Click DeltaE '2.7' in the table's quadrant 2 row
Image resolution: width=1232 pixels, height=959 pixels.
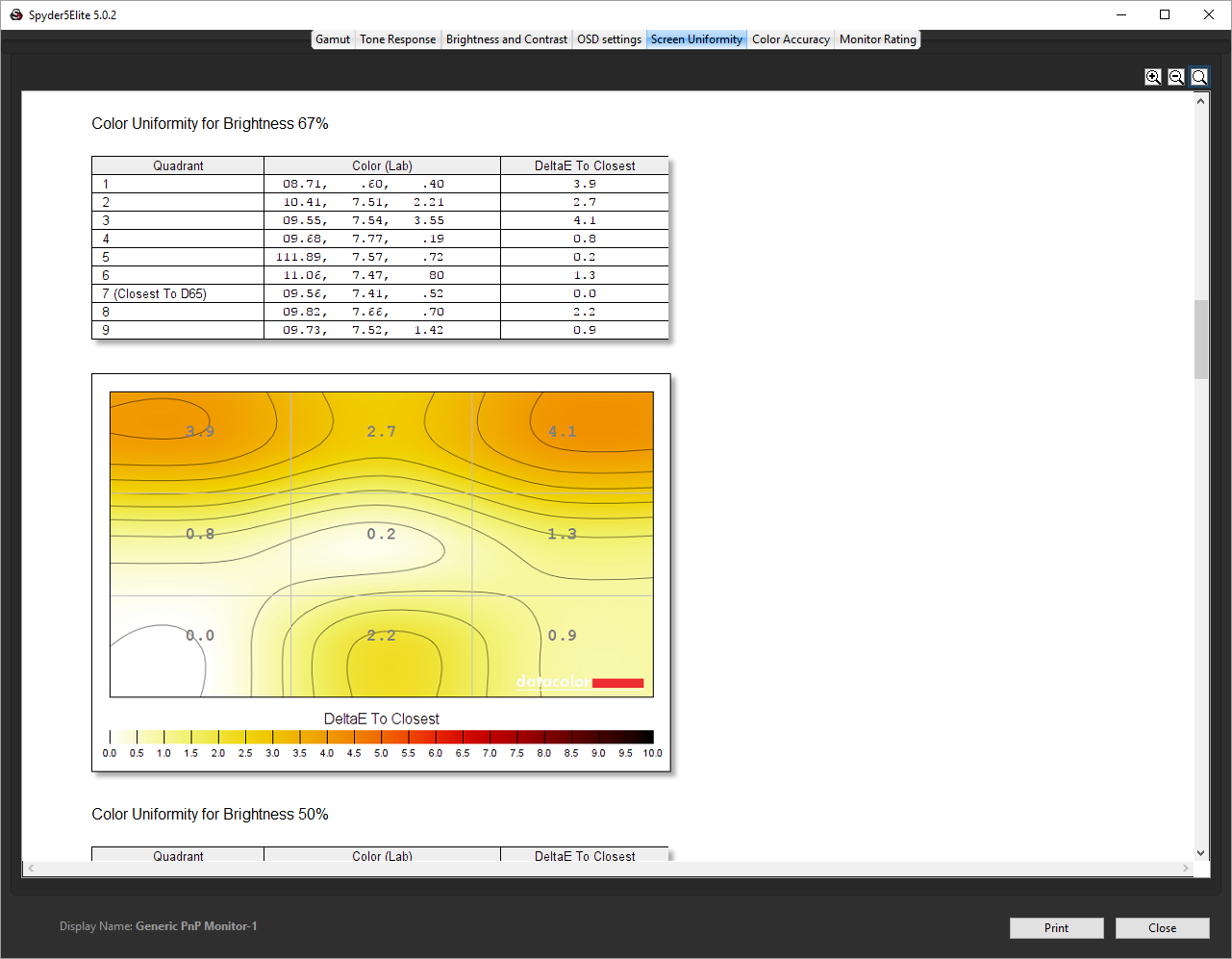click(585, 202)
